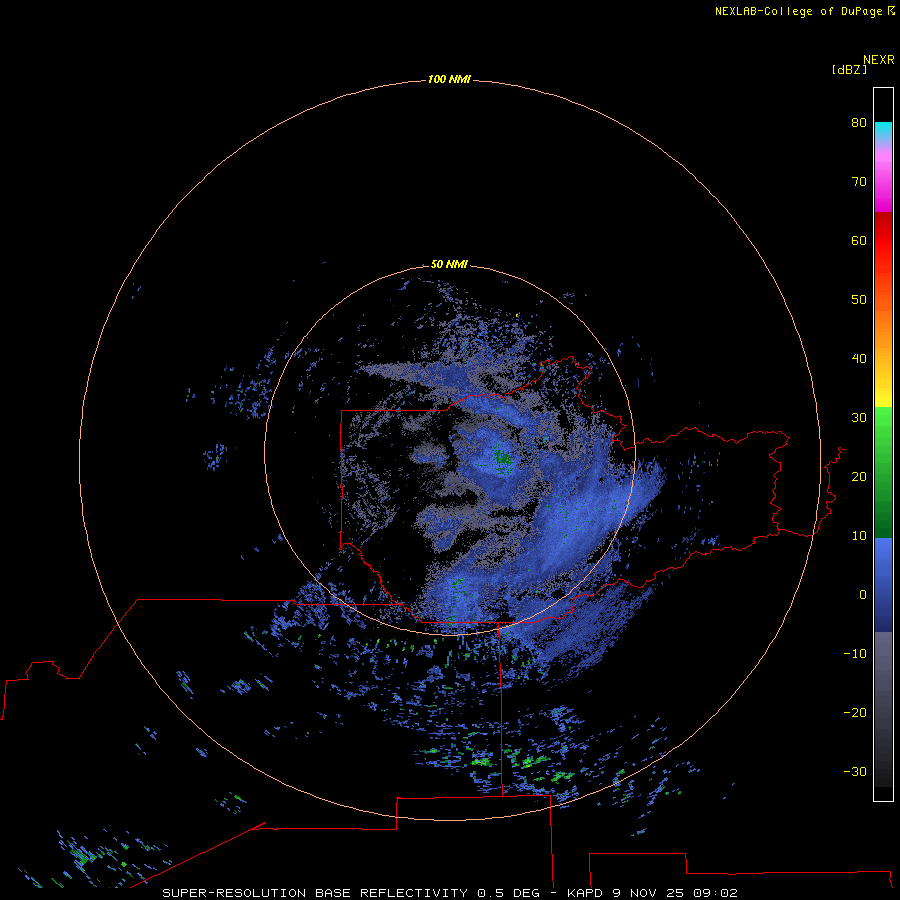Click the NEXLAB-College of DuPage text
The image size is (900, 900).
tap(798, 11)
